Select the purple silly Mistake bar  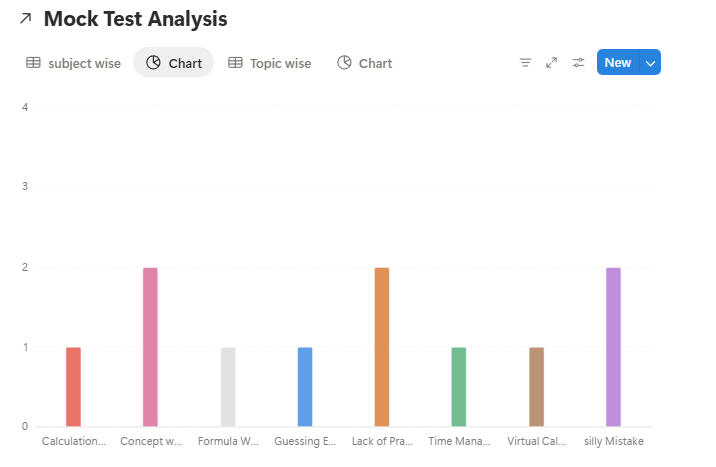click(613, 347)
